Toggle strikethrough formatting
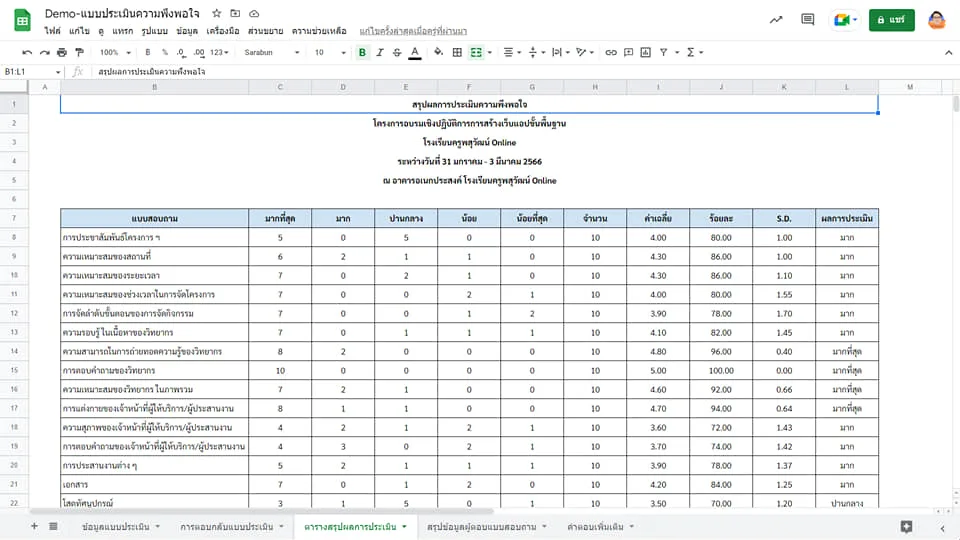Viewport: 960px width, 540px height. [x=397, y=53]
